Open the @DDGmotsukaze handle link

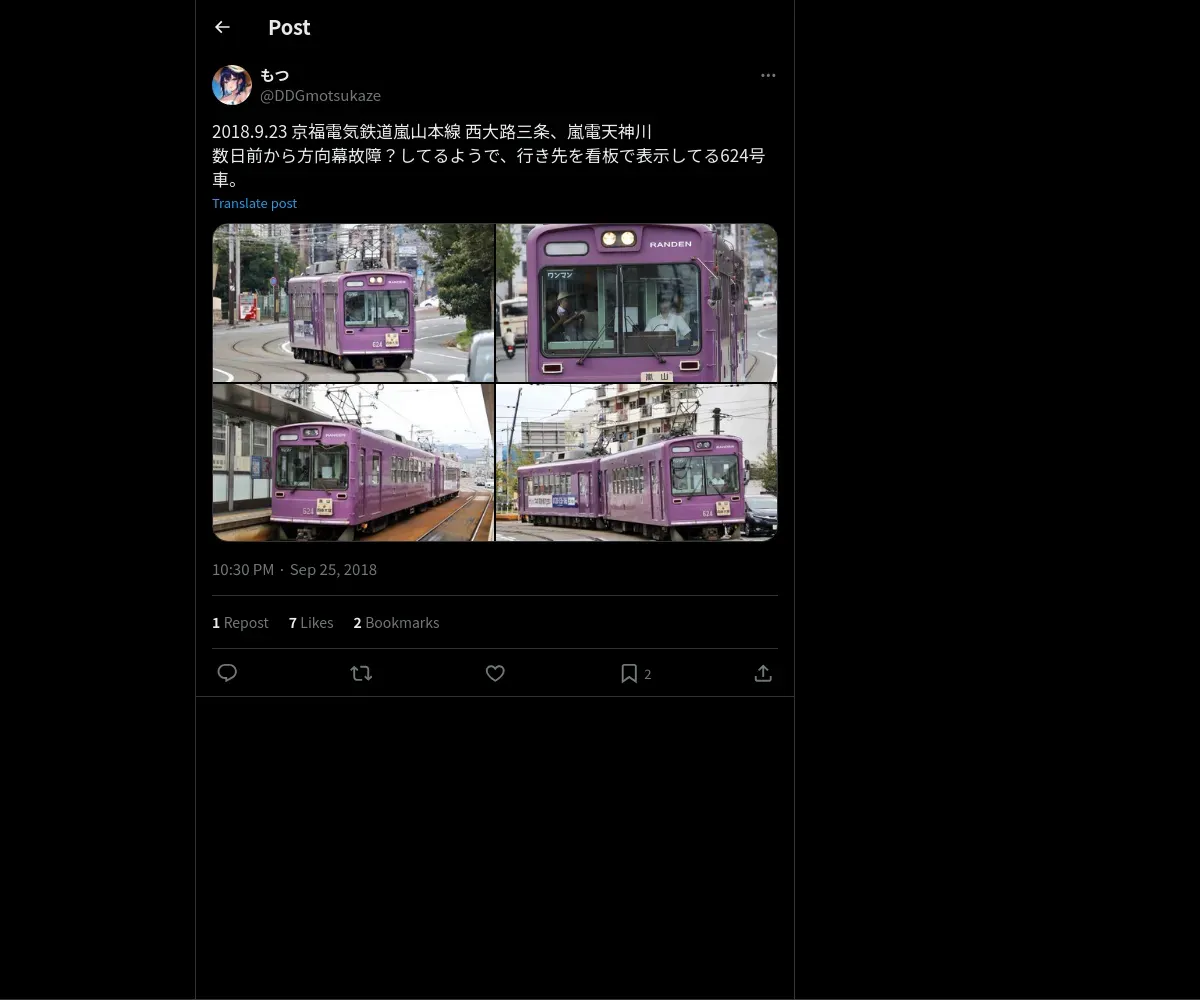click(x=320, y=95)
